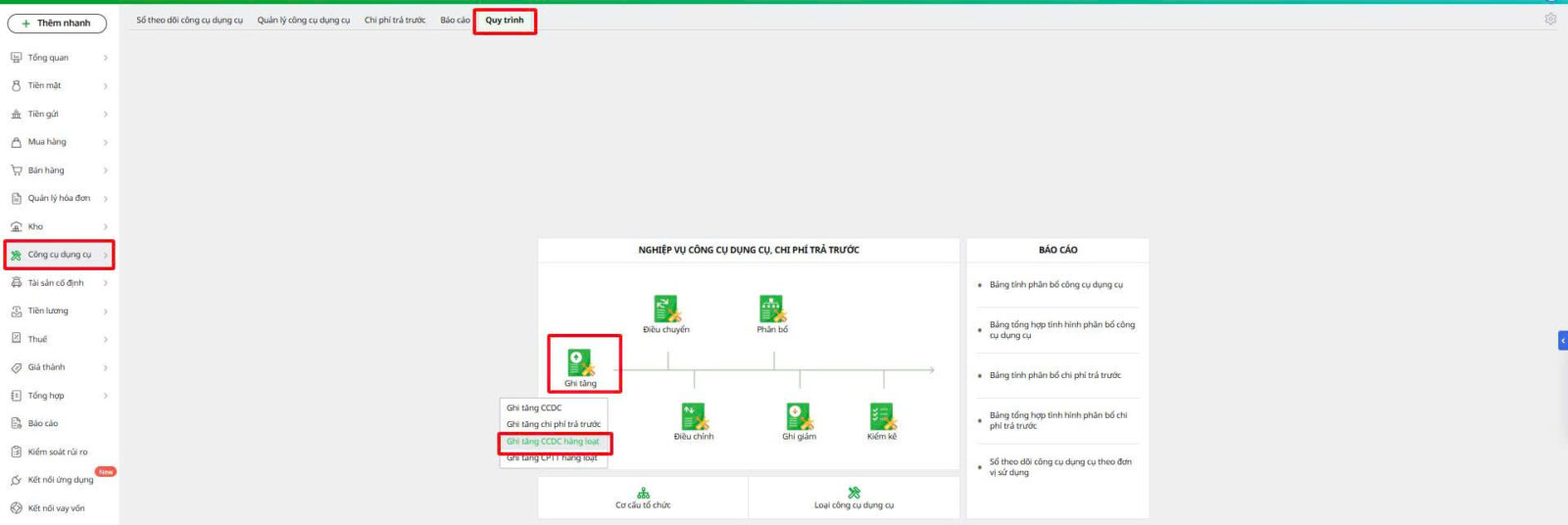Select the Phân bổ workflow icon
The image size is (1568, 525).
tap(772, 310)
